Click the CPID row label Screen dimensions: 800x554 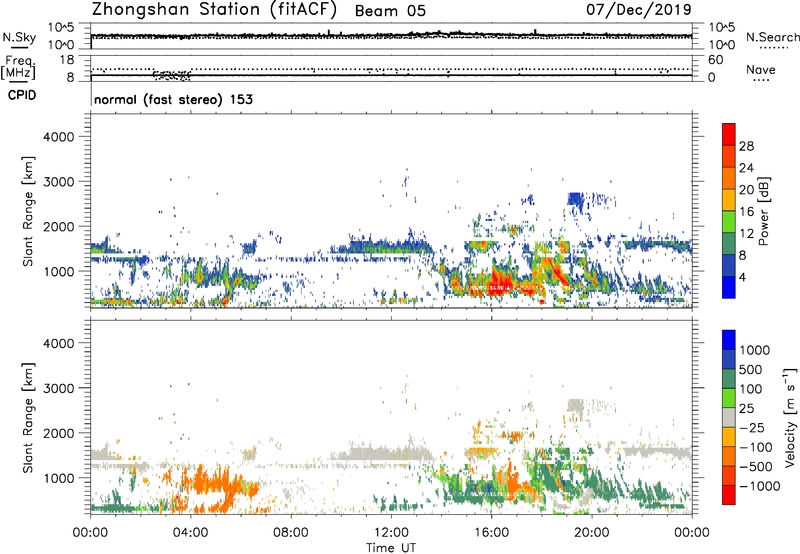22,95
